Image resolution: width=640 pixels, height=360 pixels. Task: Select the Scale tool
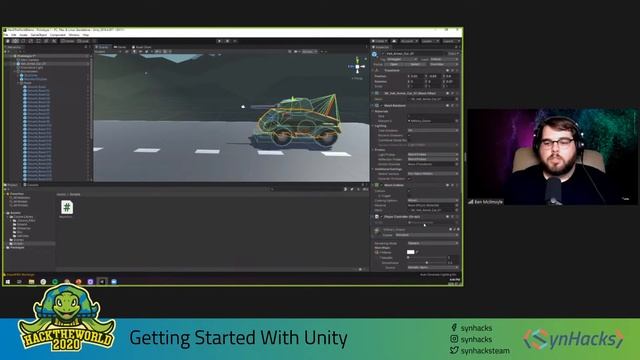[x=31, y=41]
